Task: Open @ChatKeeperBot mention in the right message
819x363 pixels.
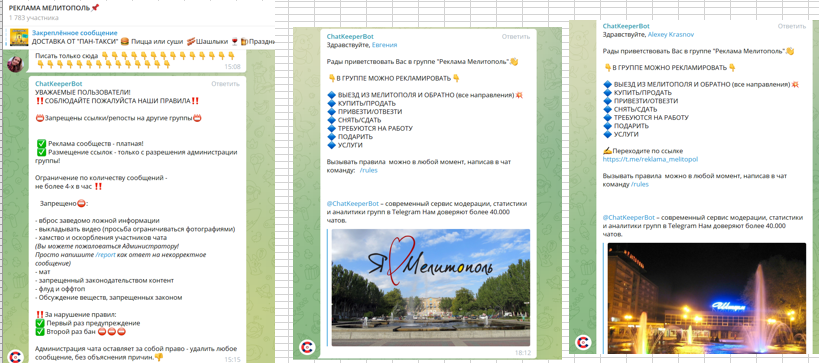Action: [x=628, y=217]
